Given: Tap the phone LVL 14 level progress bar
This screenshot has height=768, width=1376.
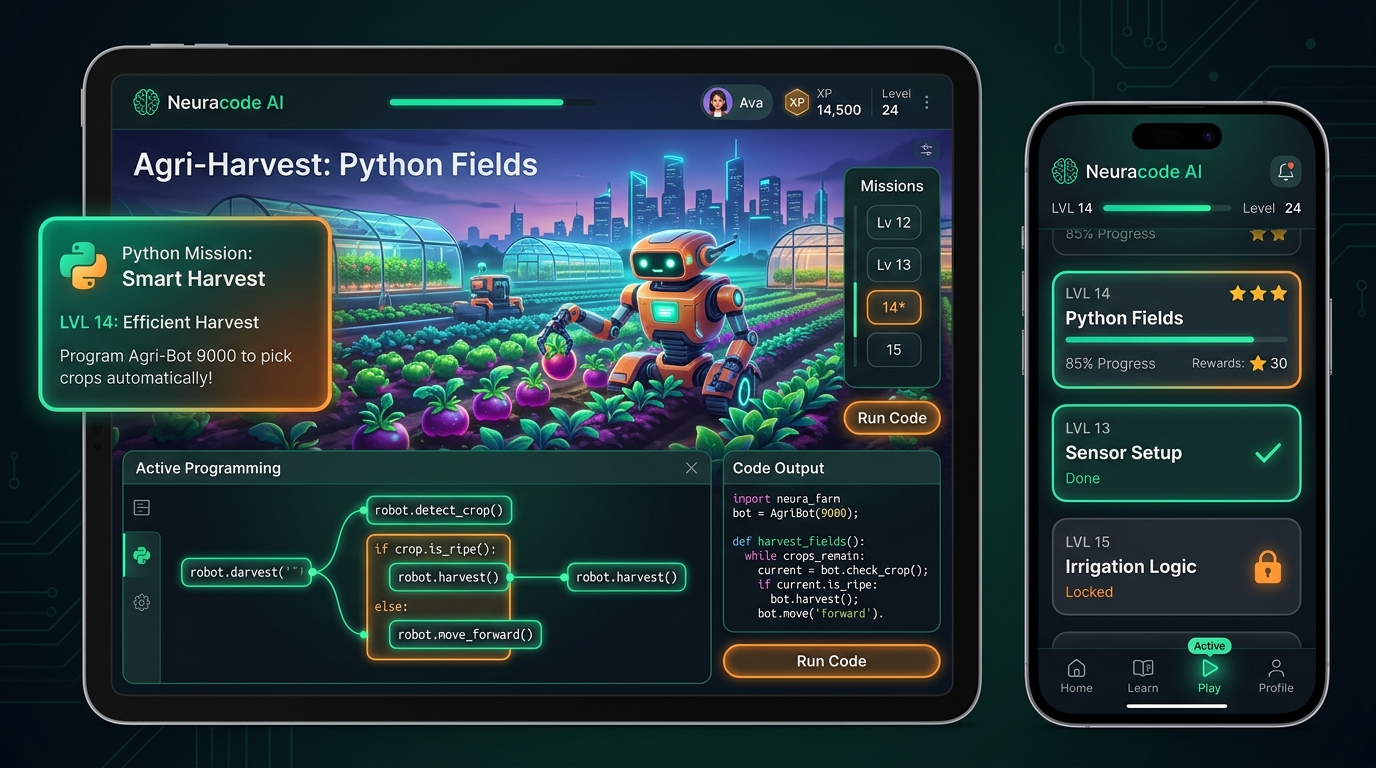Looking at the screenshot, I should (x=1167, y=208).
